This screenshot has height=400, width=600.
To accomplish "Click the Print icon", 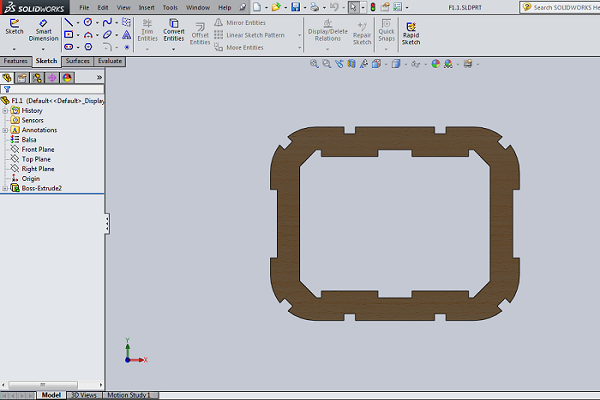I will pyautogui.click(x=315, y=7).
